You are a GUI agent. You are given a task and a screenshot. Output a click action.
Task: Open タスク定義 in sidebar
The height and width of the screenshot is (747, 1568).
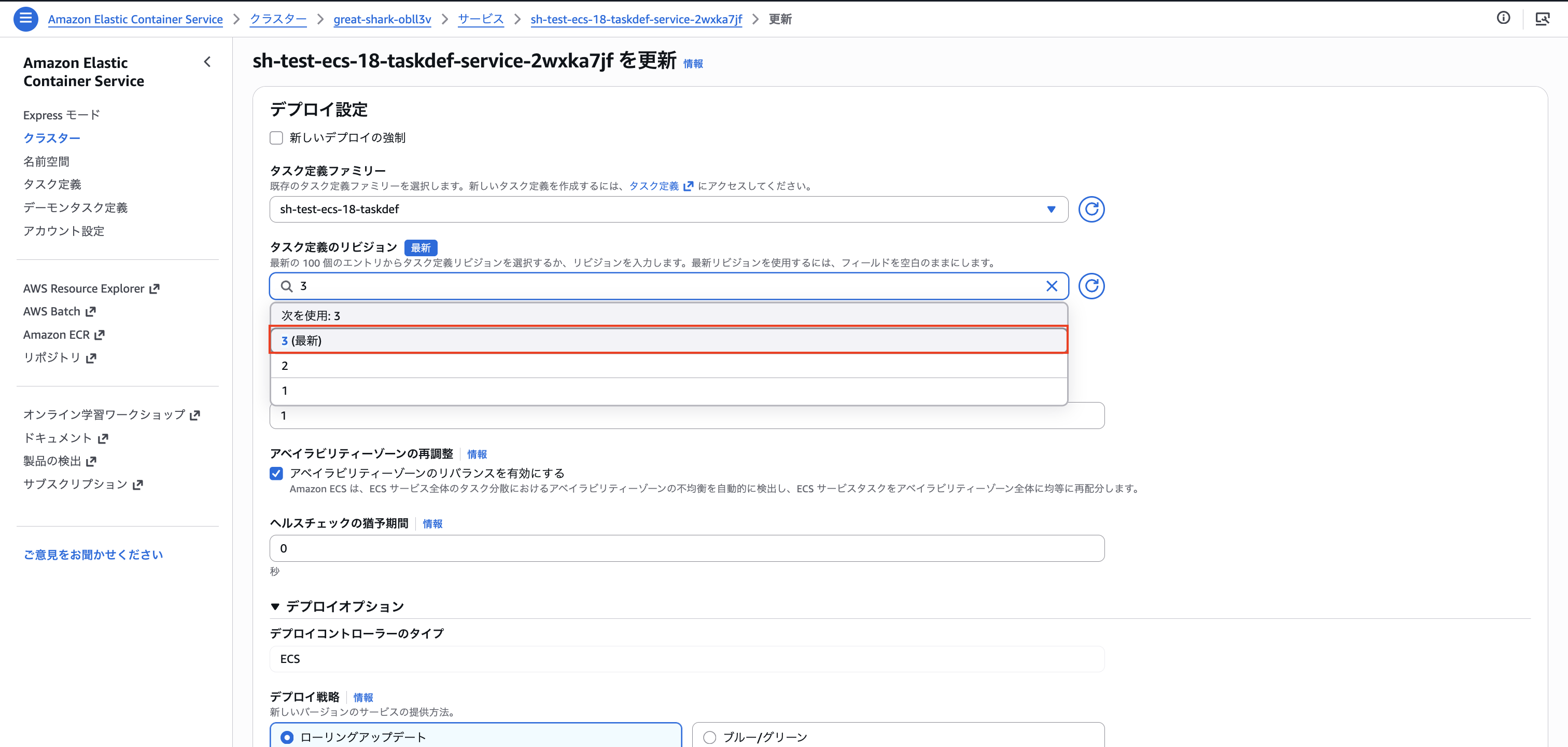52,185
